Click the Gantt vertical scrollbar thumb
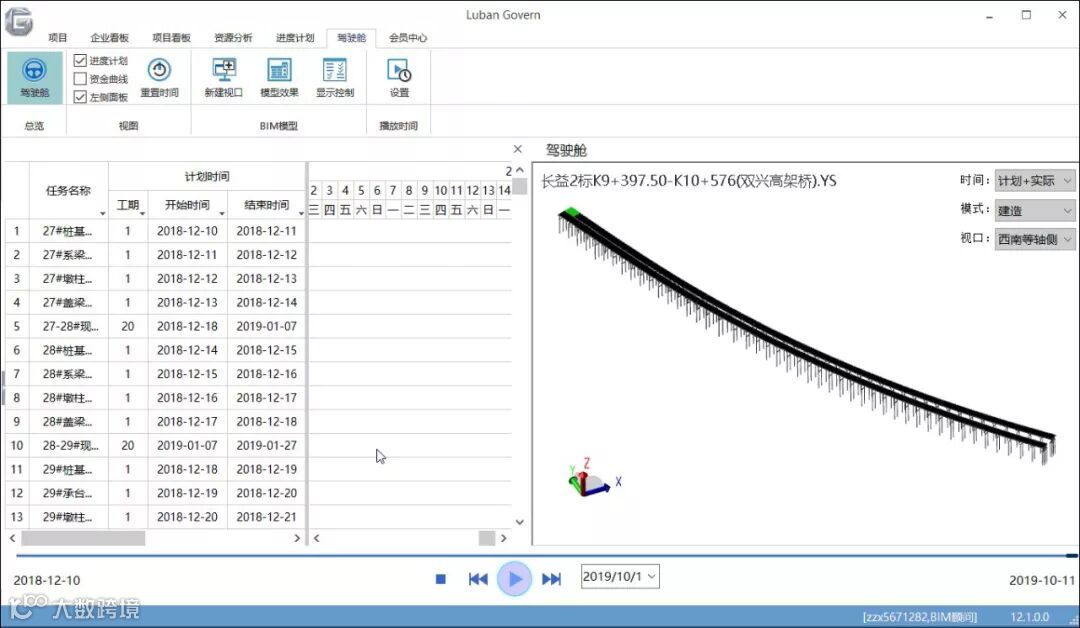Screen dimensions: 1080x628 [x=520, y=186]
